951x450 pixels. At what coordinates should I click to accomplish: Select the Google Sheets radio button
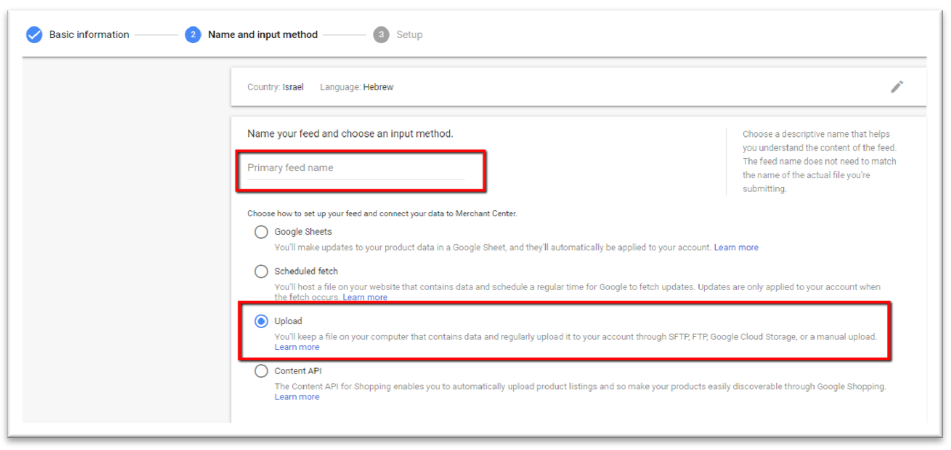pyautogui.click(x=261, y=232)
